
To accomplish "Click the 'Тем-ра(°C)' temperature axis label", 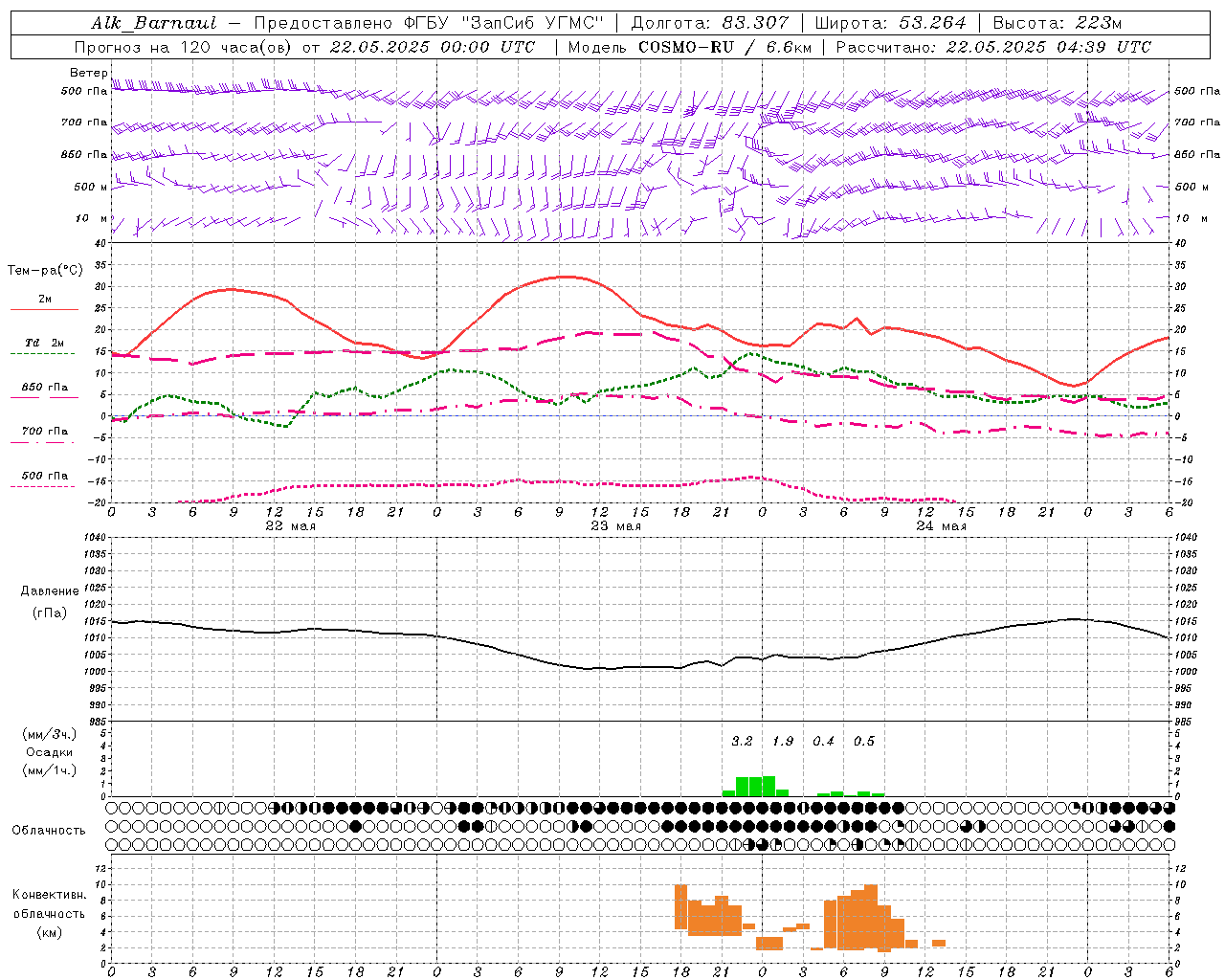I will pyautogui.click(x=45, y=271).
